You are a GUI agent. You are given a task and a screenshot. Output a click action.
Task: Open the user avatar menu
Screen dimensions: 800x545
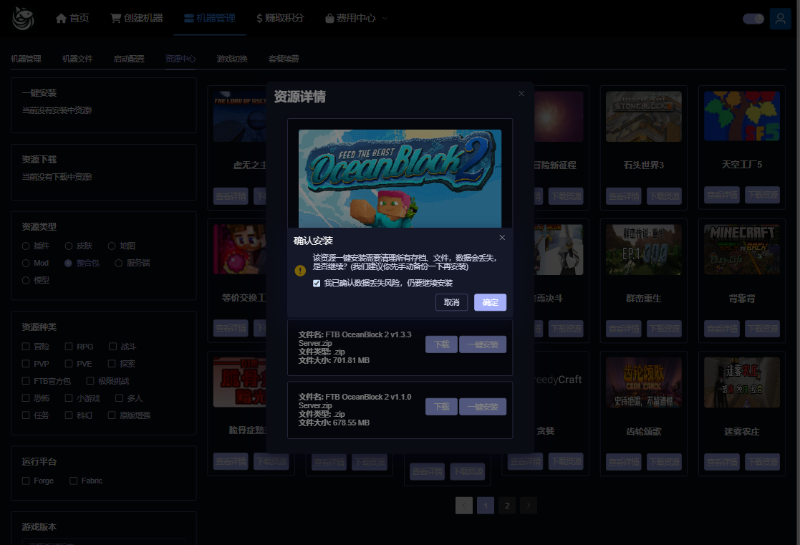(780, 19)
